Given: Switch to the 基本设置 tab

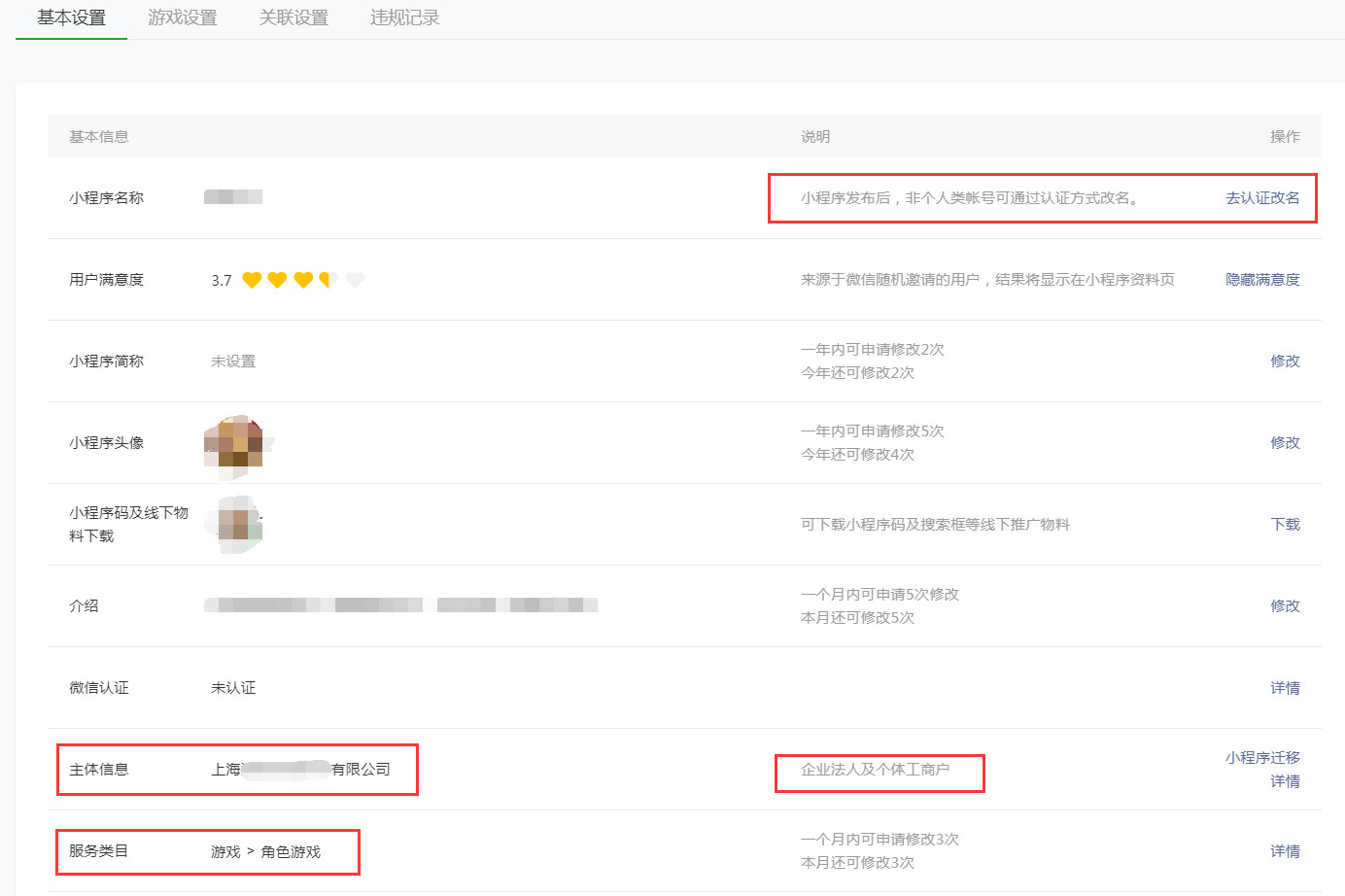Looking at the screenshot, I should [71, 17].
